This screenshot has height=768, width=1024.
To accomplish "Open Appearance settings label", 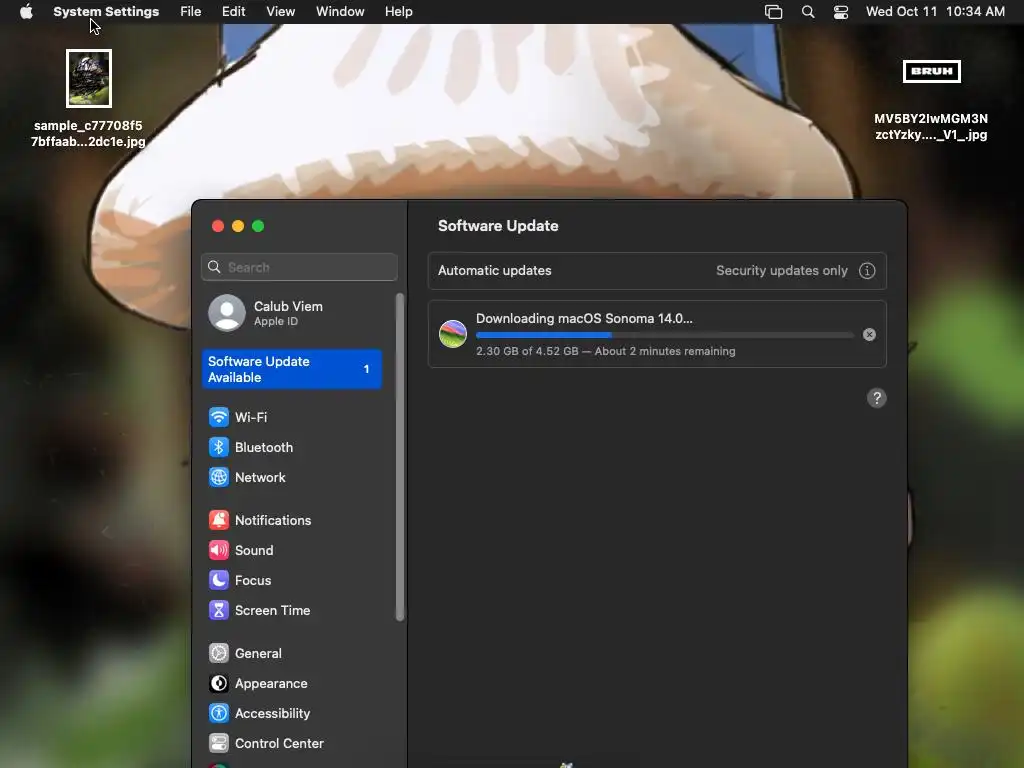I will coord(271,683).
